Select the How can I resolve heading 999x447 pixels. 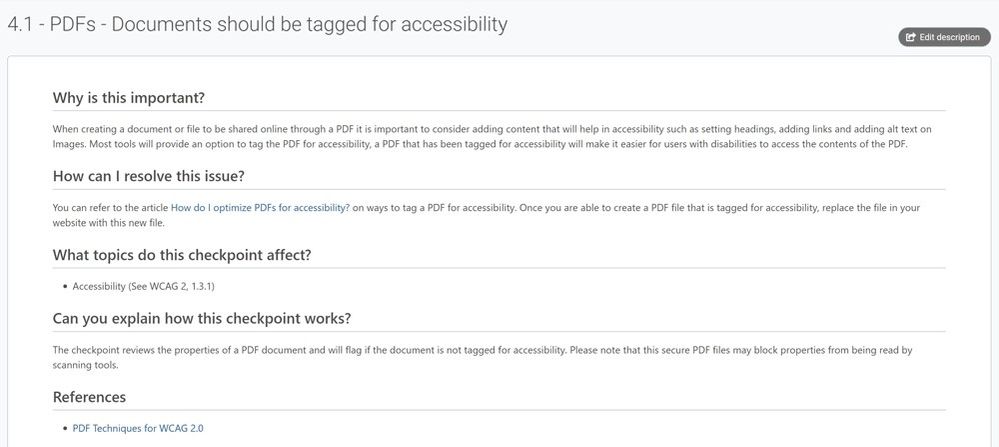point(148,176)
